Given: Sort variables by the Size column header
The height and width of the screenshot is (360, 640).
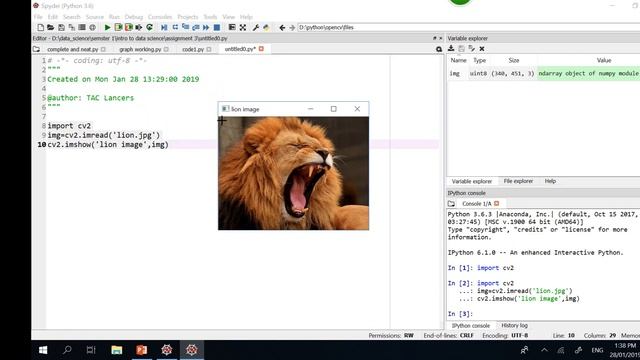Looking at the screenshot, I should click(x=514, y=60).
